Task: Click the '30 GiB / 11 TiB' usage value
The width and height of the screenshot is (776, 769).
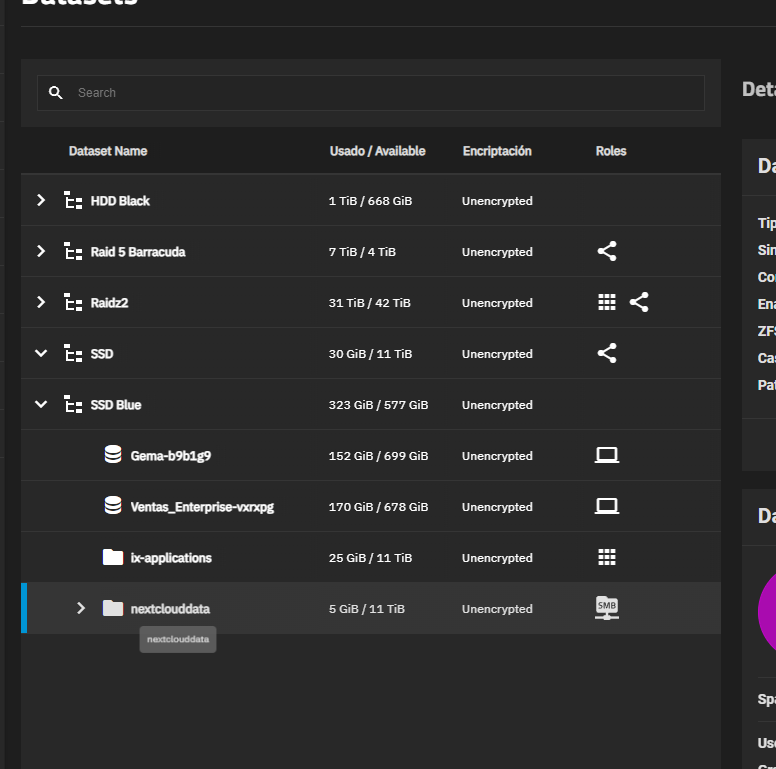Action: click(371, 354)
